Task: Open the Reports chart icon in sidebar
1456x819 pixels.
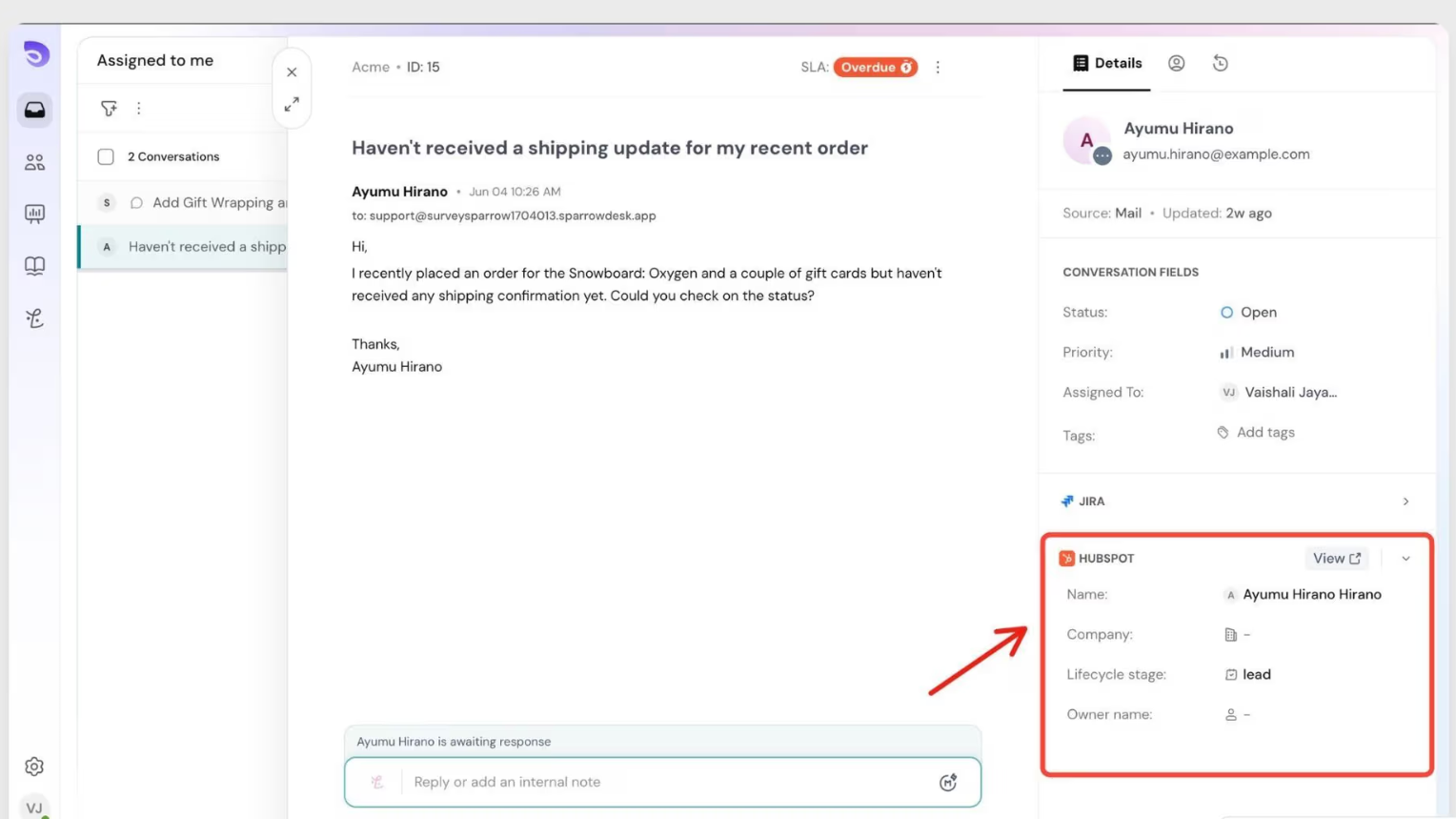Action: (x=34, y=214)
